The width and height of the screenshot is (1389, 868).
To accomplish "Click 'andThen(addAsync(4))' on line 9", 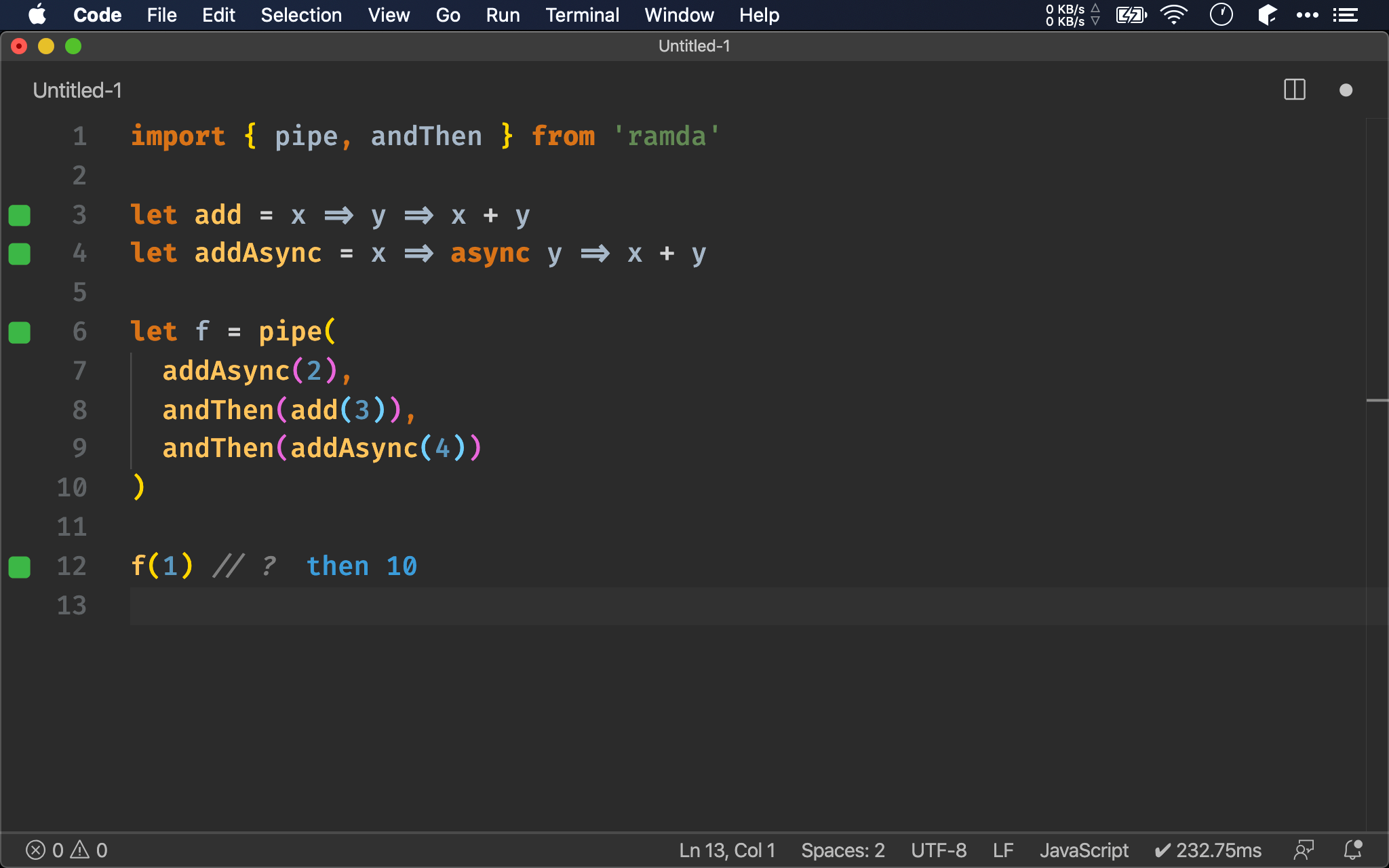I will [322, 449].
